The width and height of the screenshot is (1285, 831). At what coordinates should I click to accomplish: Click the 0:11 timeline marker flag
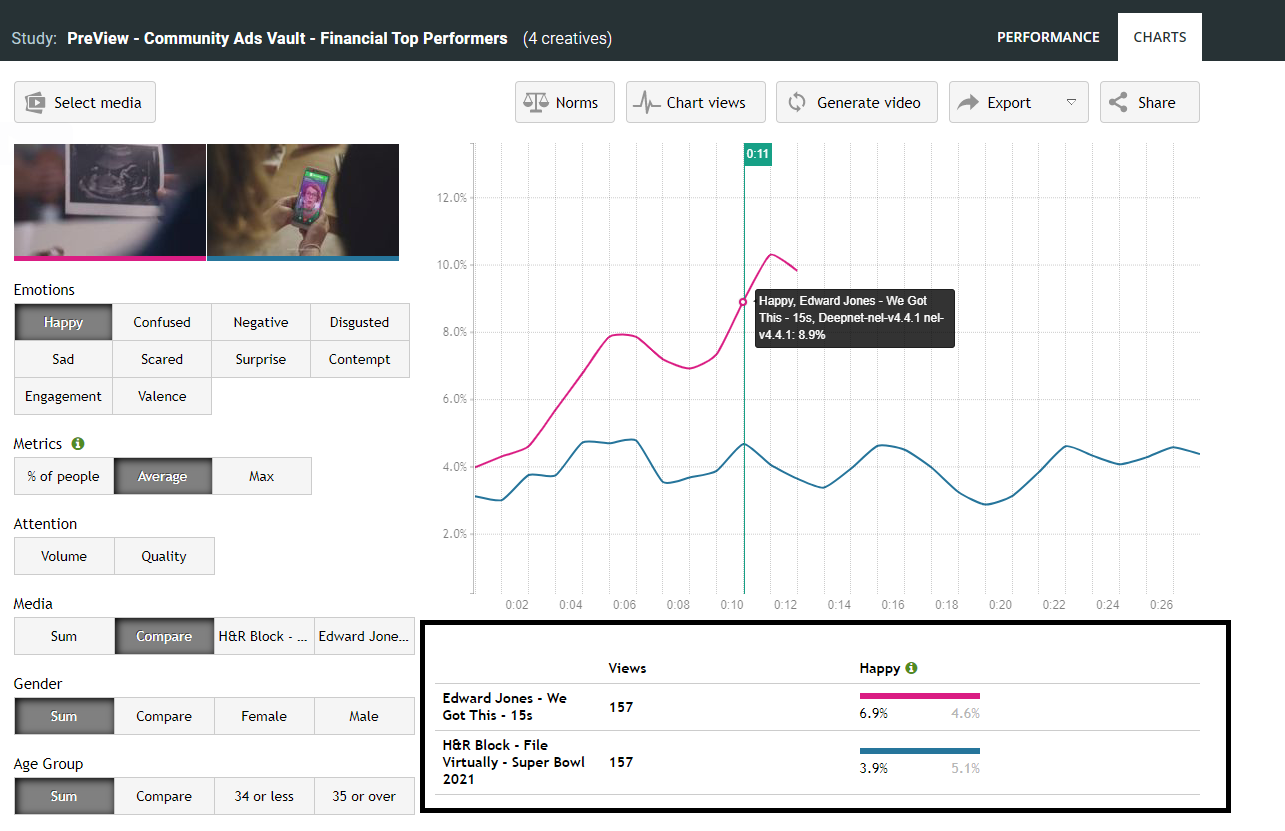point(758,154)
